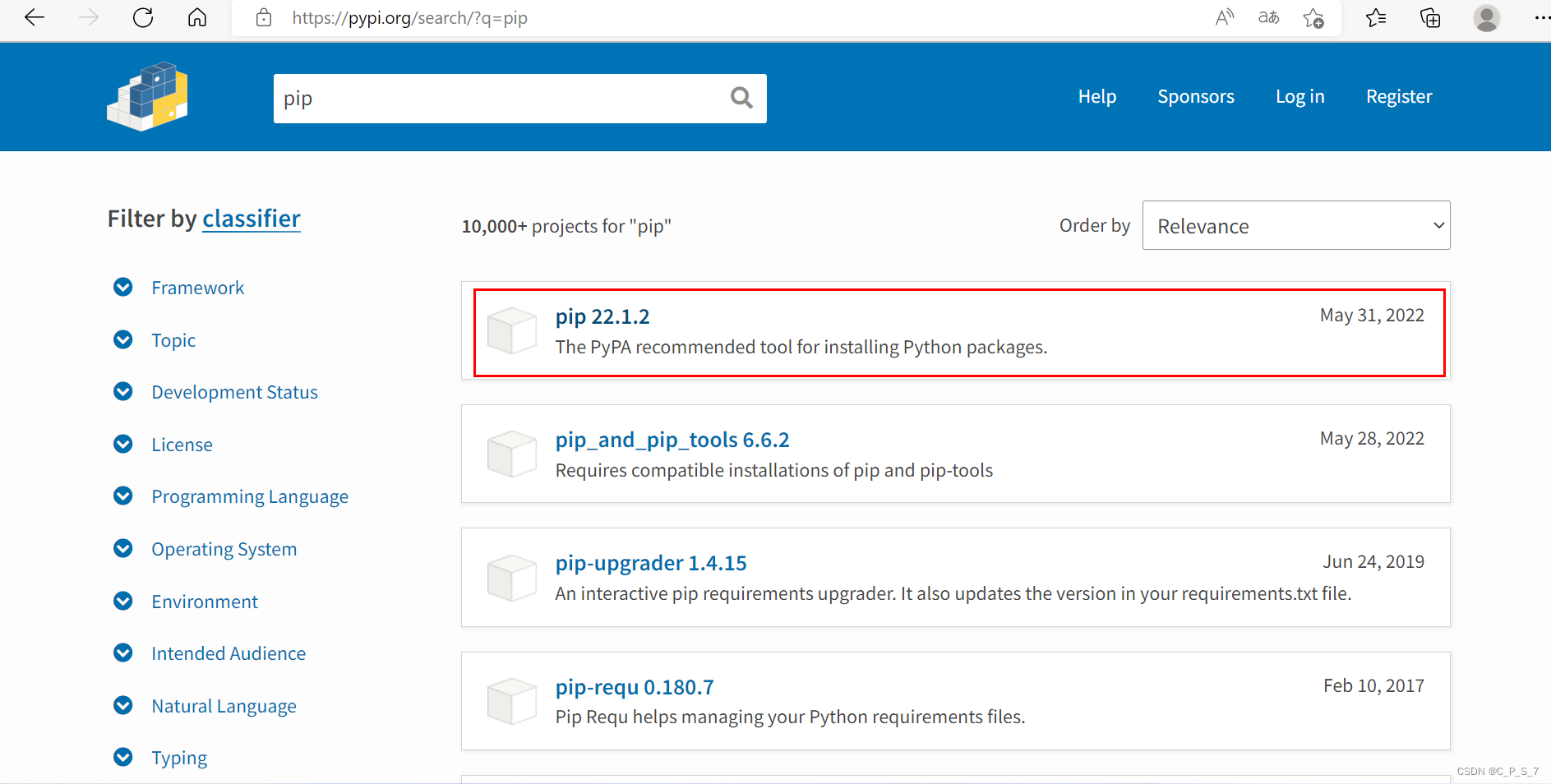Click the browser forward arrow
This screenshot has width=1551, height=784.
[89, 17]
